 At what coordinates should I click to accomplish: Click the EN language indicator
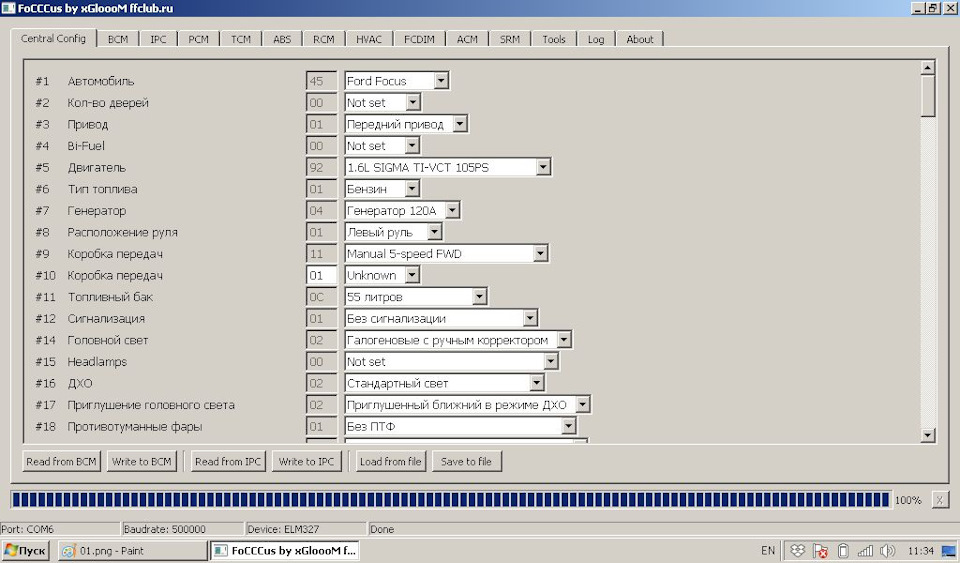(767, 551)
